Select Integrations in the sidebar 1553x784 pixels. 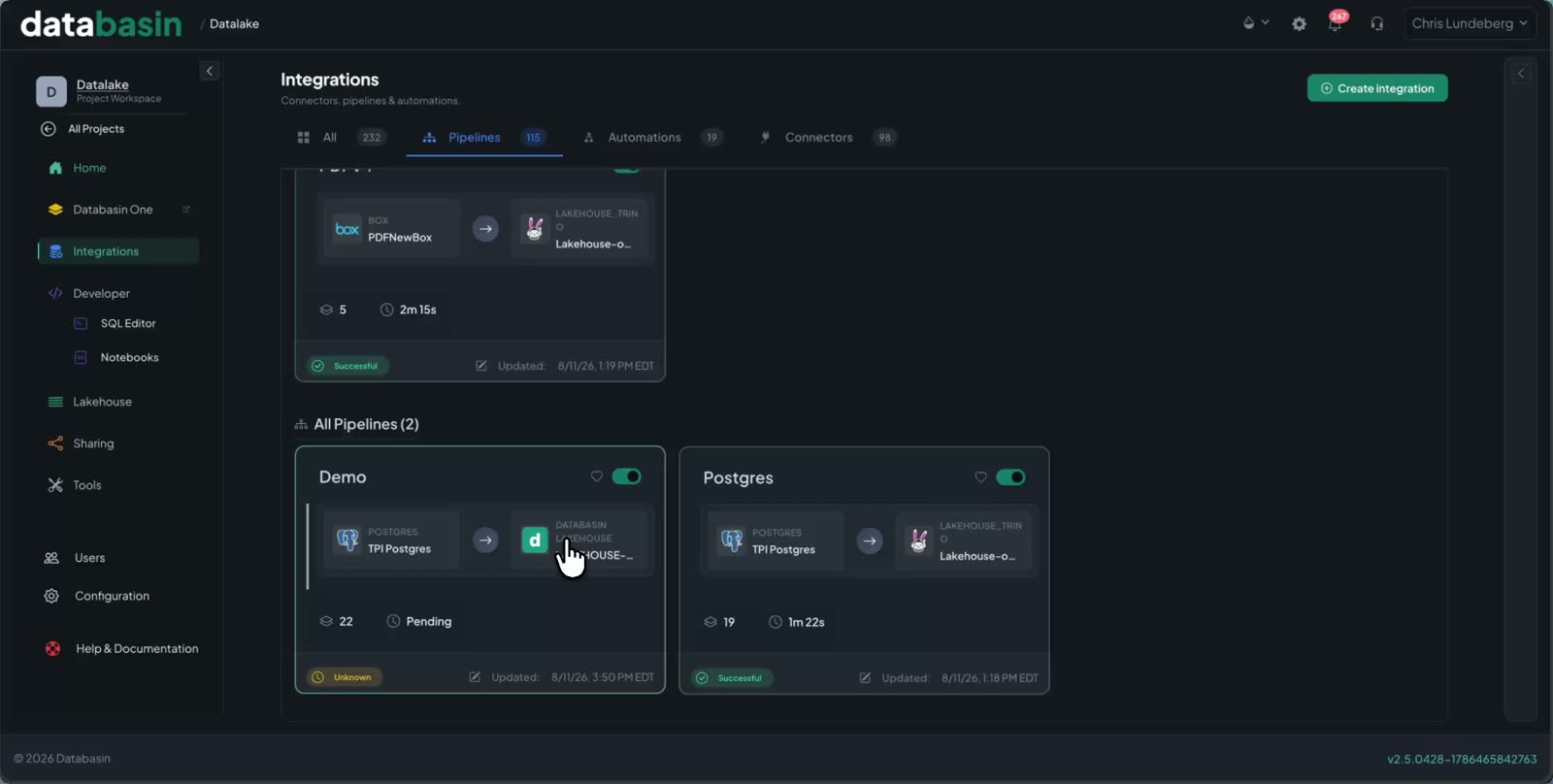pos(118,251)
